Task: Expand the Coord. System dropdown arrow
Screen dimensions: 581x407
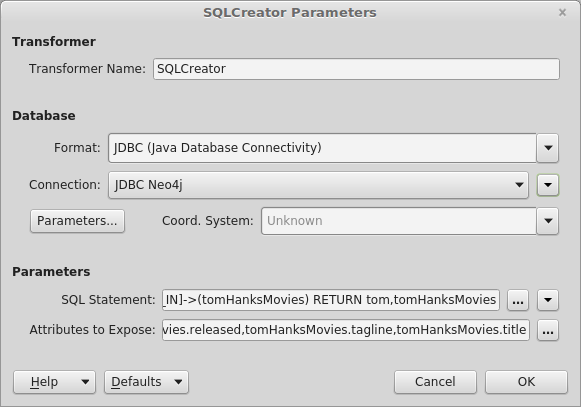Action: (548, 221)
